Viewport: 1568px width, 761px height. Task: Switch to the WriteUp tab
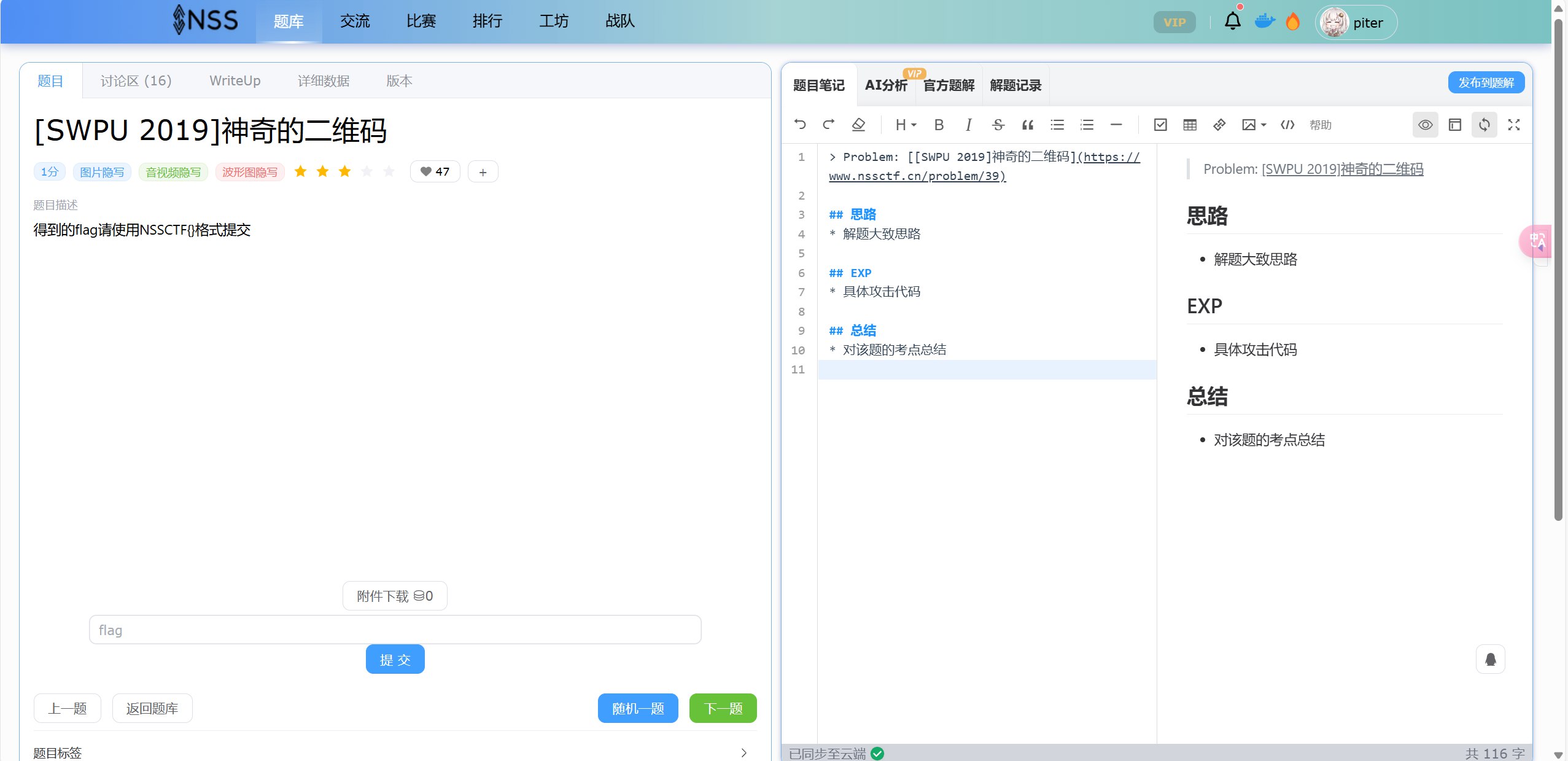point(235,80)
